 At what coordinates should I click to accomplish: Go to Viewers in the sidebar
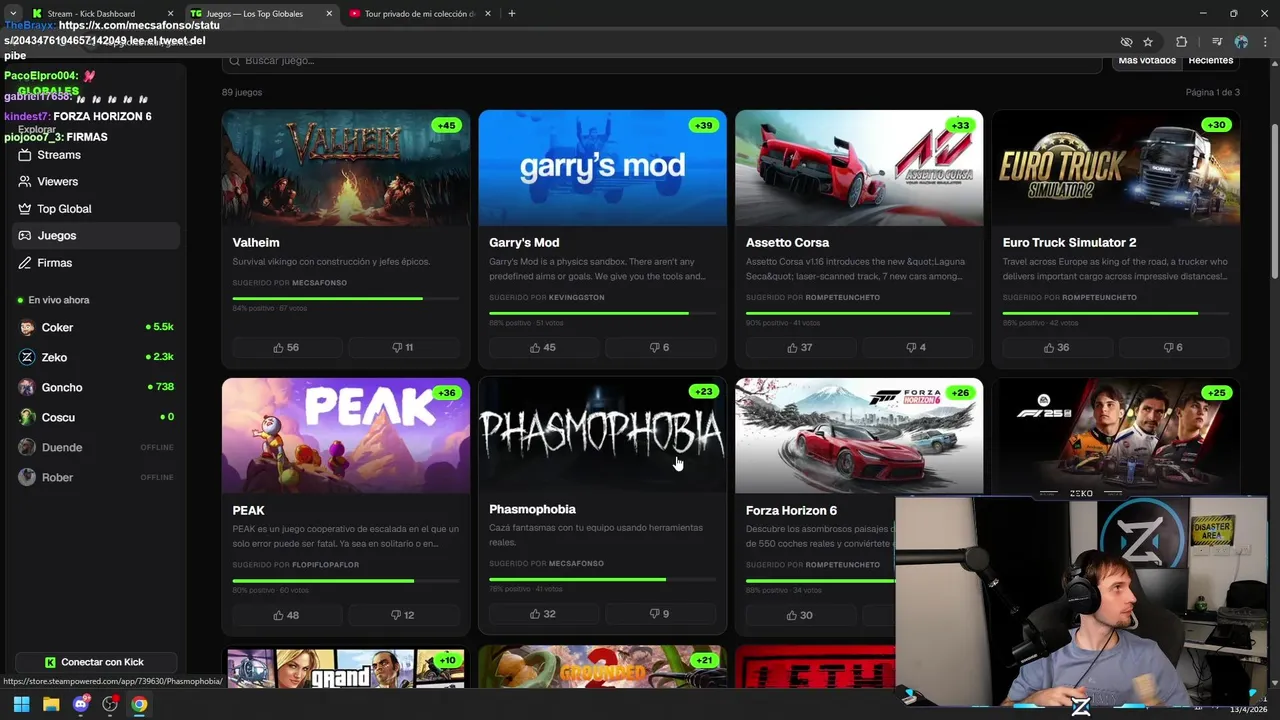pos(96,182)
